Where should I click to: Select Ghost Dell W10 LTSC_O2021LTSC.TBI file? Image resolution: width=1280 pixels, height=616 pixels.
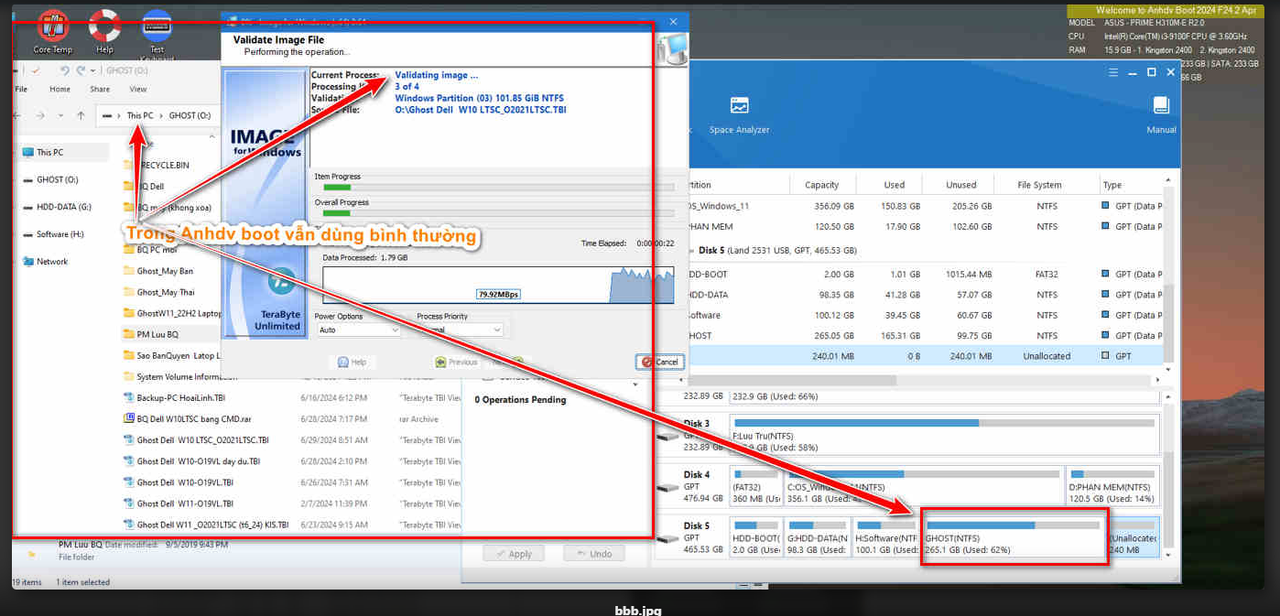pyautogui.click(x=195, y=440)
